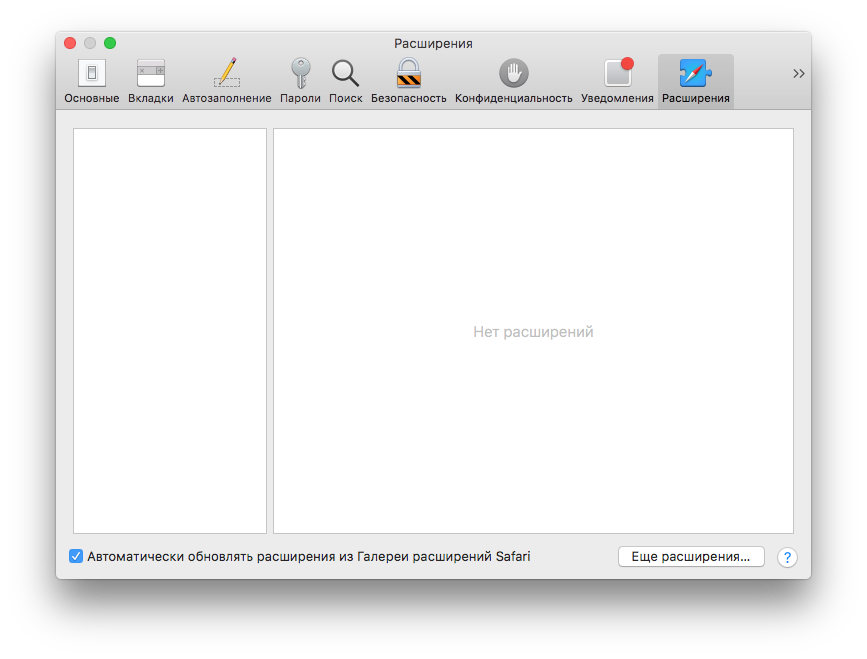867x659 pixels.
Task: Open help with the question mark button
Action: [787, 557]
